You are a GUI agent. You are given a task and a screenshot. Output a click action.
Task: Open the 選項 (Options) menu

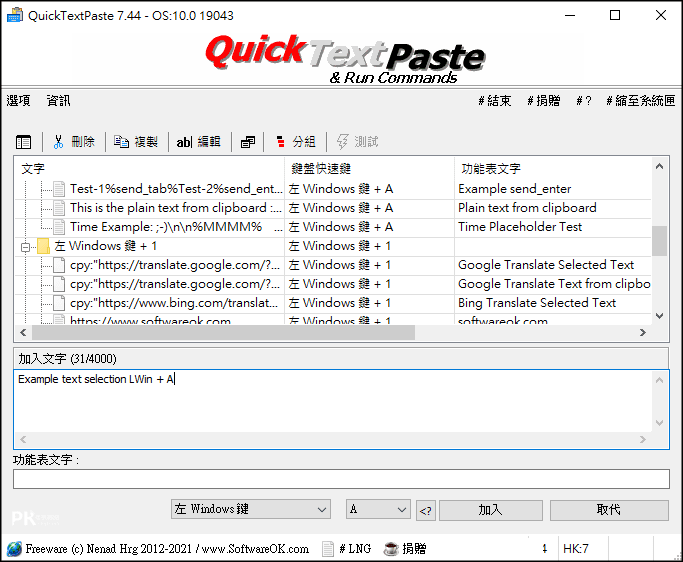coord(18,101)
